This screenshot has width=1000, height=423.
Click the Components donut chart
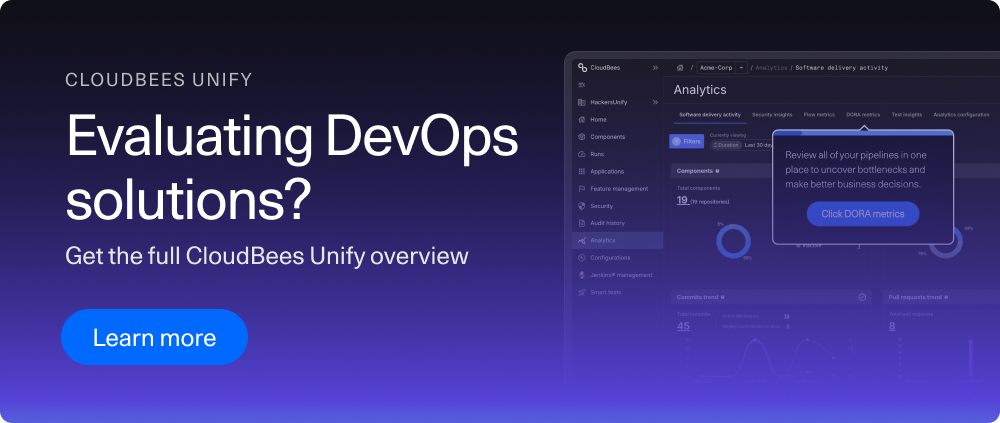(x=733, y=241)
